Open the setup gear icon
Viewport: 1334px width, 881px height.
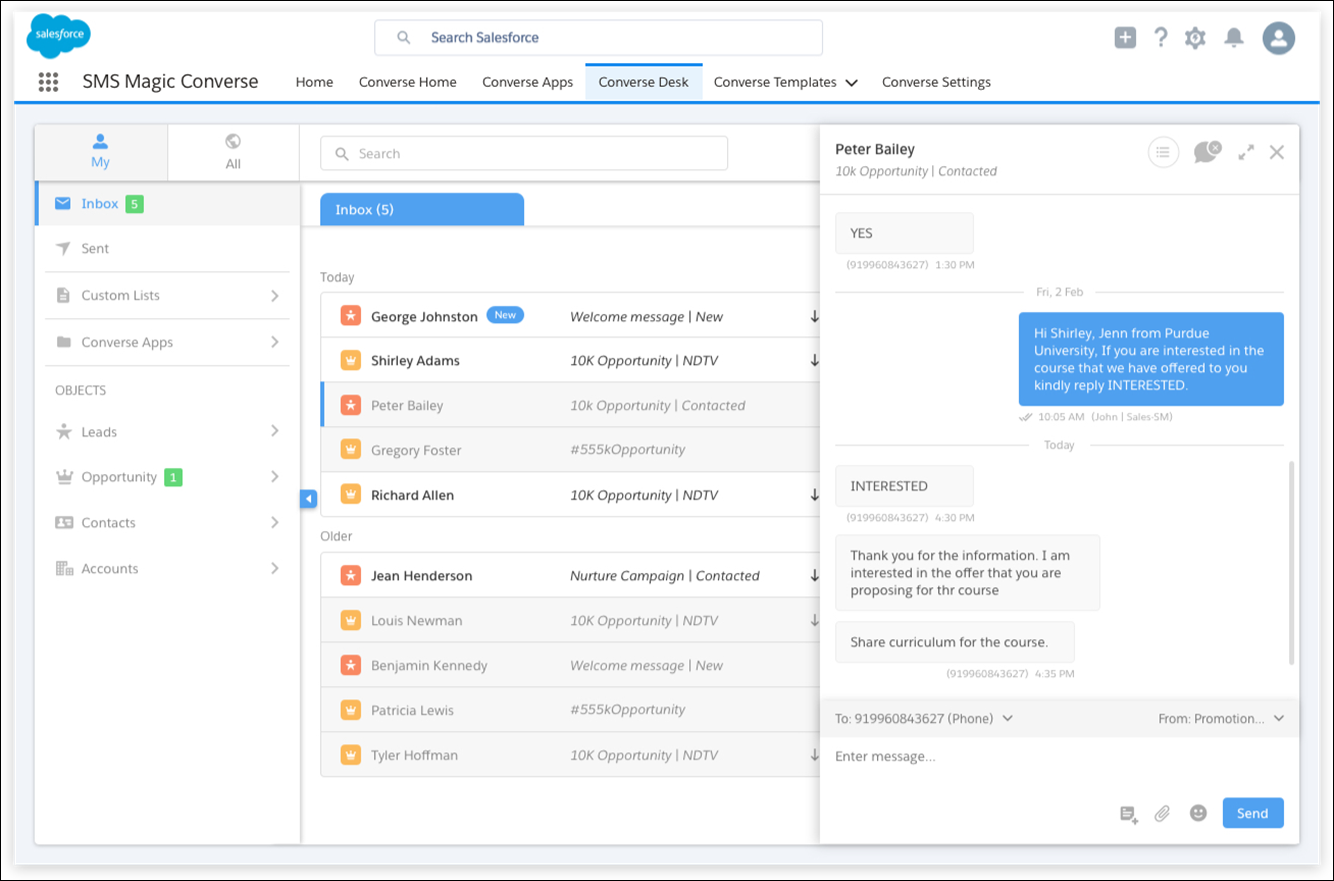coord(1195,38)
